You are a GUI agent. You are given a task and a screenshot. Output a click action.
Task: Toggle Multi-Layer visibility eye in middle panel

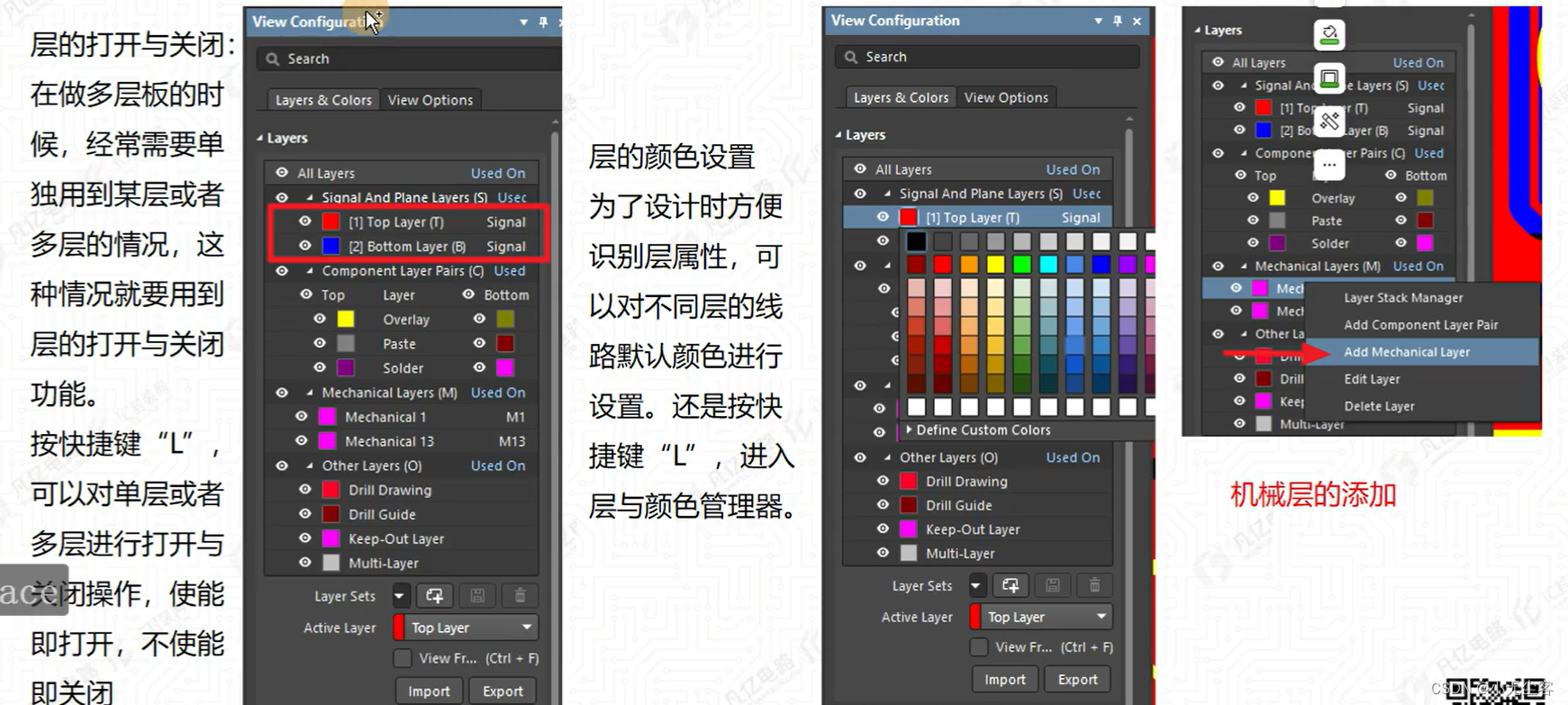(x=883, y=553)
